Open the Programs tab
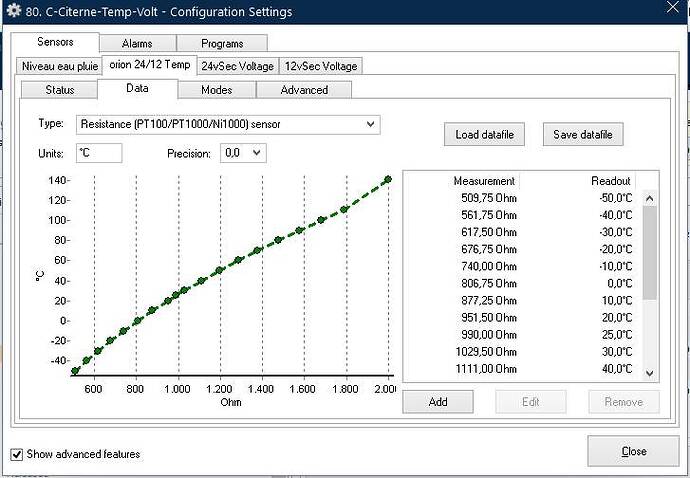 coord(222,44)
